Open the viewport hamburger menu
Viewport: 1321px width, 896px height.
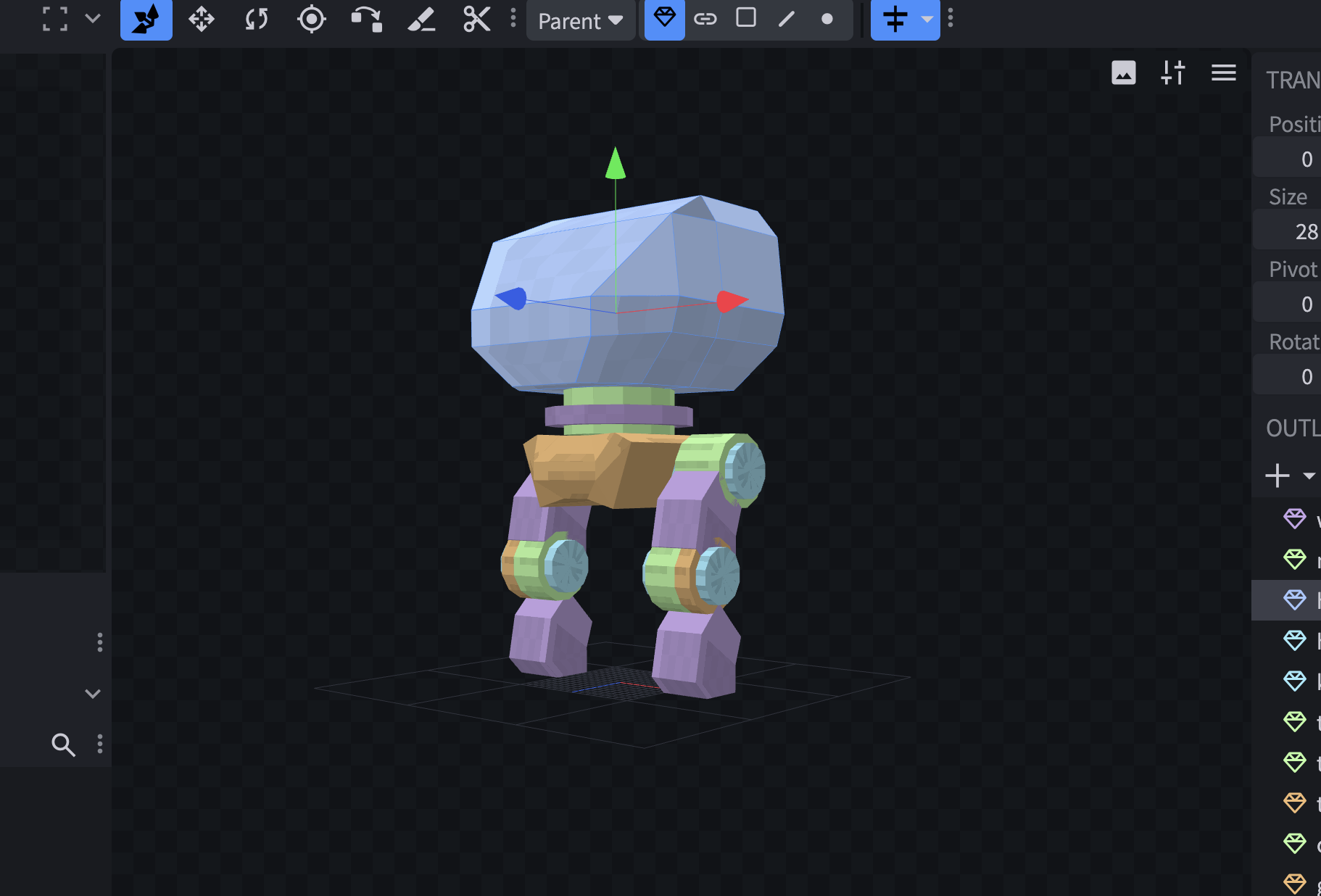pos(1223,72)
